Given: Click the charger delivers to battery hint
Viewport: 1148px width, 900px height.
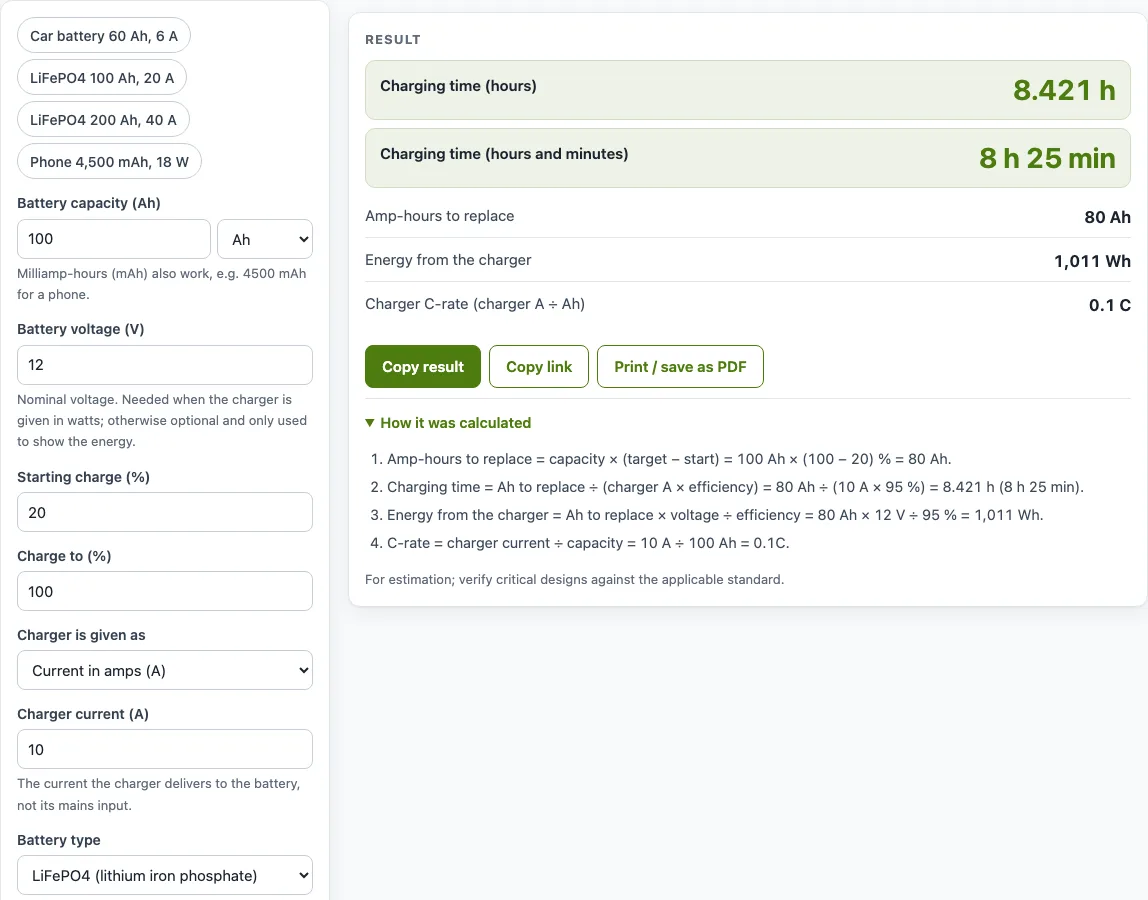Looking at the screenshot, I should coord(159,795).
